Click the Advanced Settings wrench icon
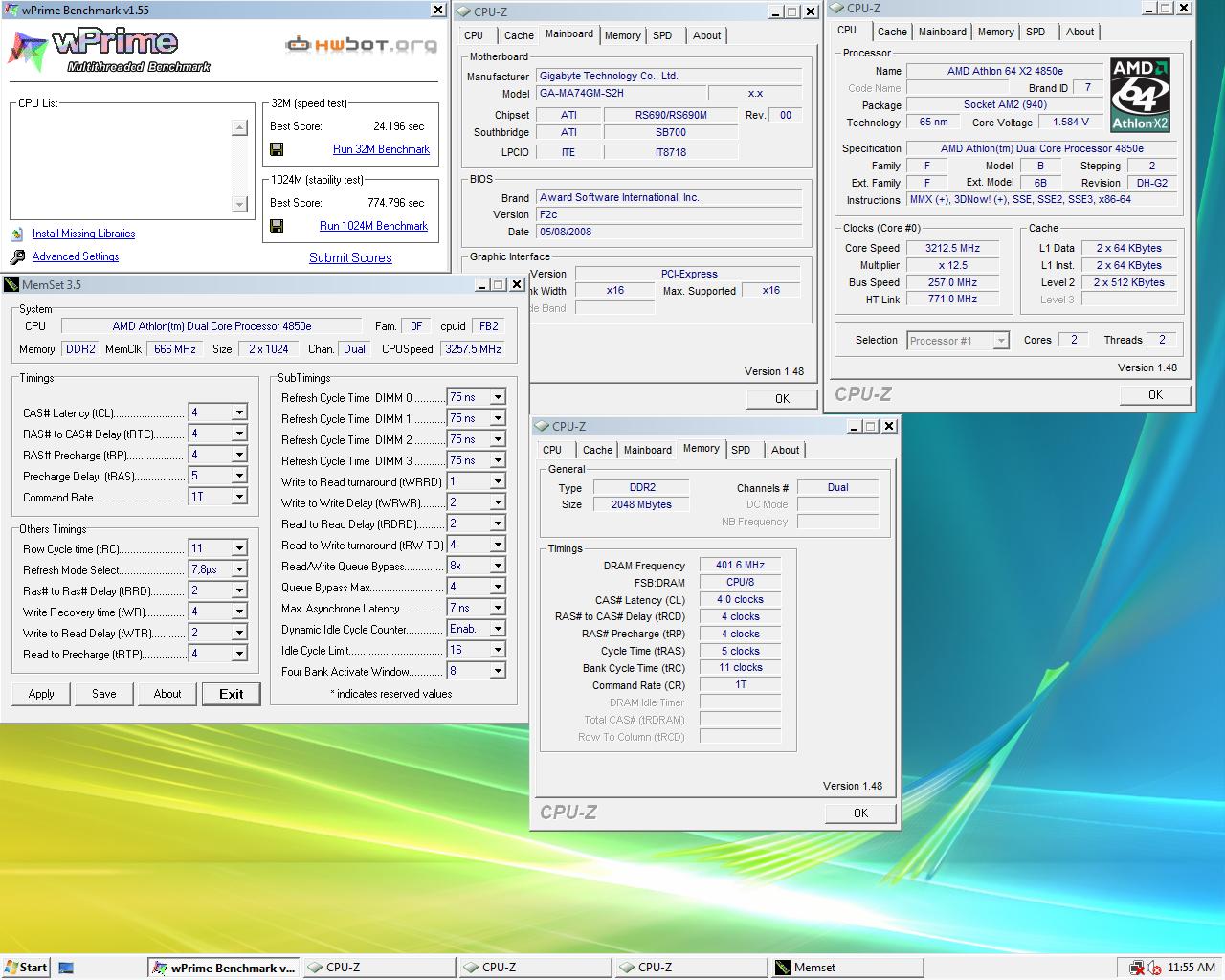Image resolution: width=1225 pixels, height=980 pixels. coord(17,256)
